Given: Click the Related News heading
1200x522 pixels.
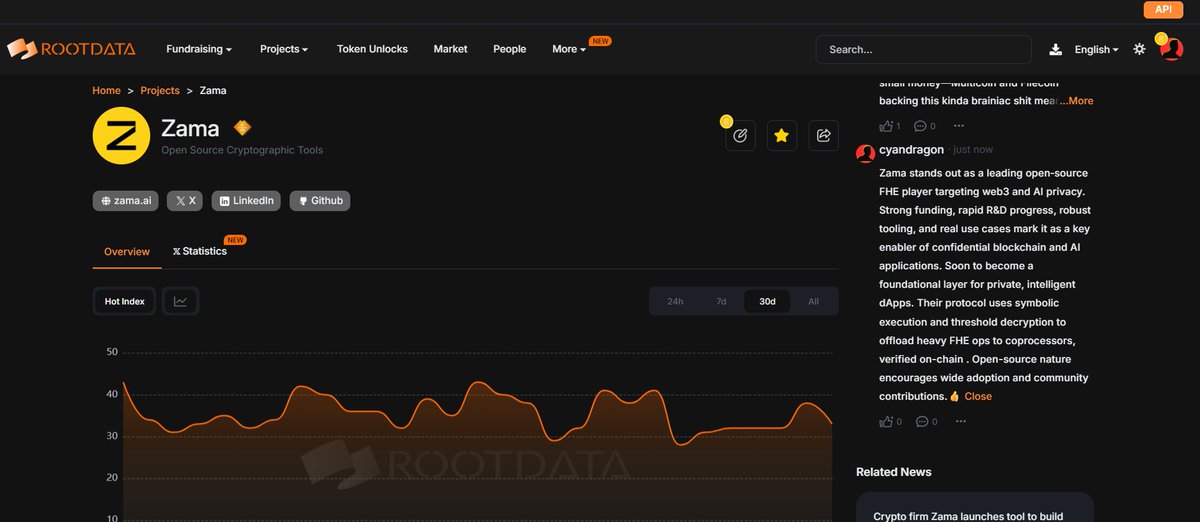Looking at the screenshot, I should point(894,472).
